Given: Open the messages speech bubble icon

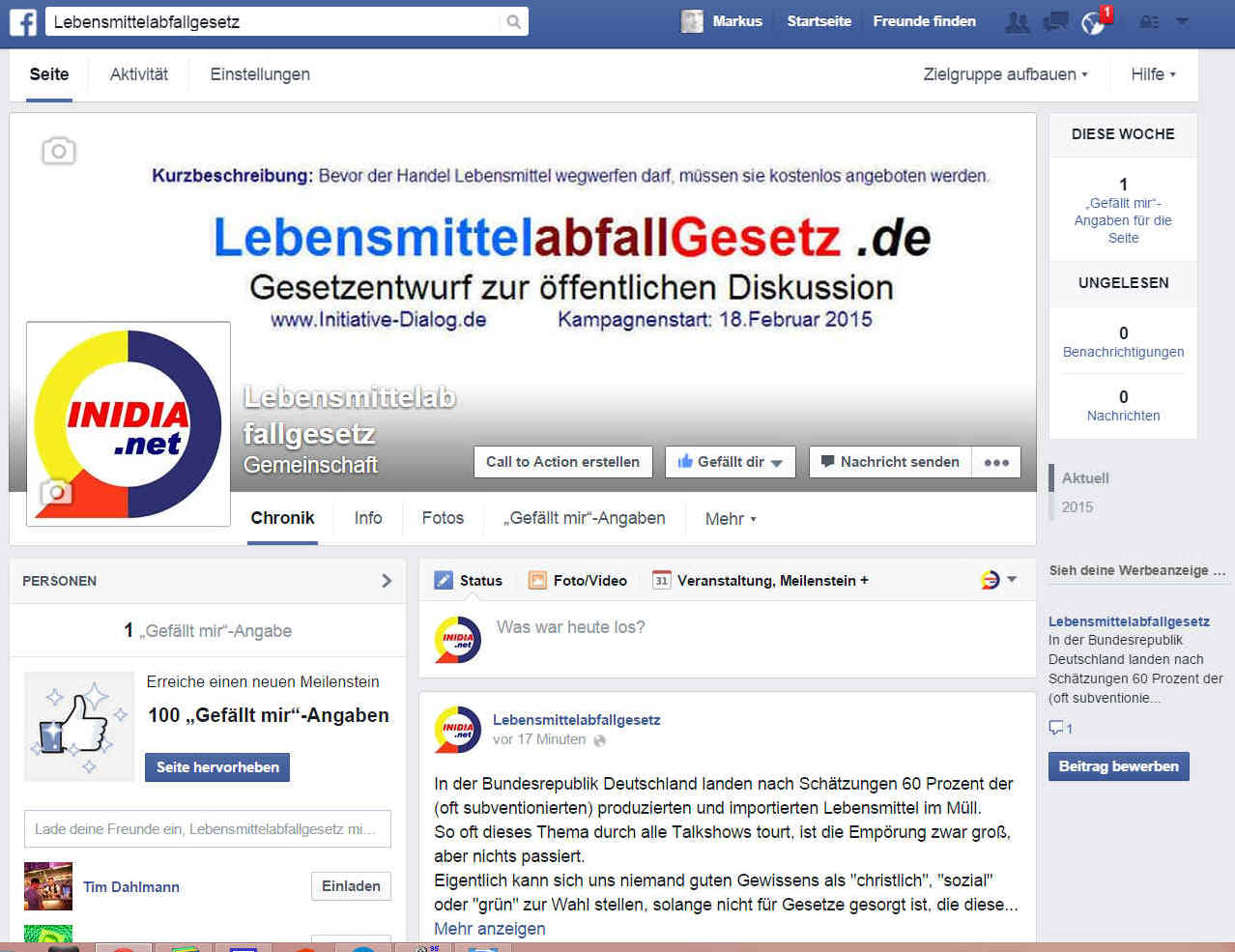Looking at the screenshot, I should click(x=1055, y=21).
